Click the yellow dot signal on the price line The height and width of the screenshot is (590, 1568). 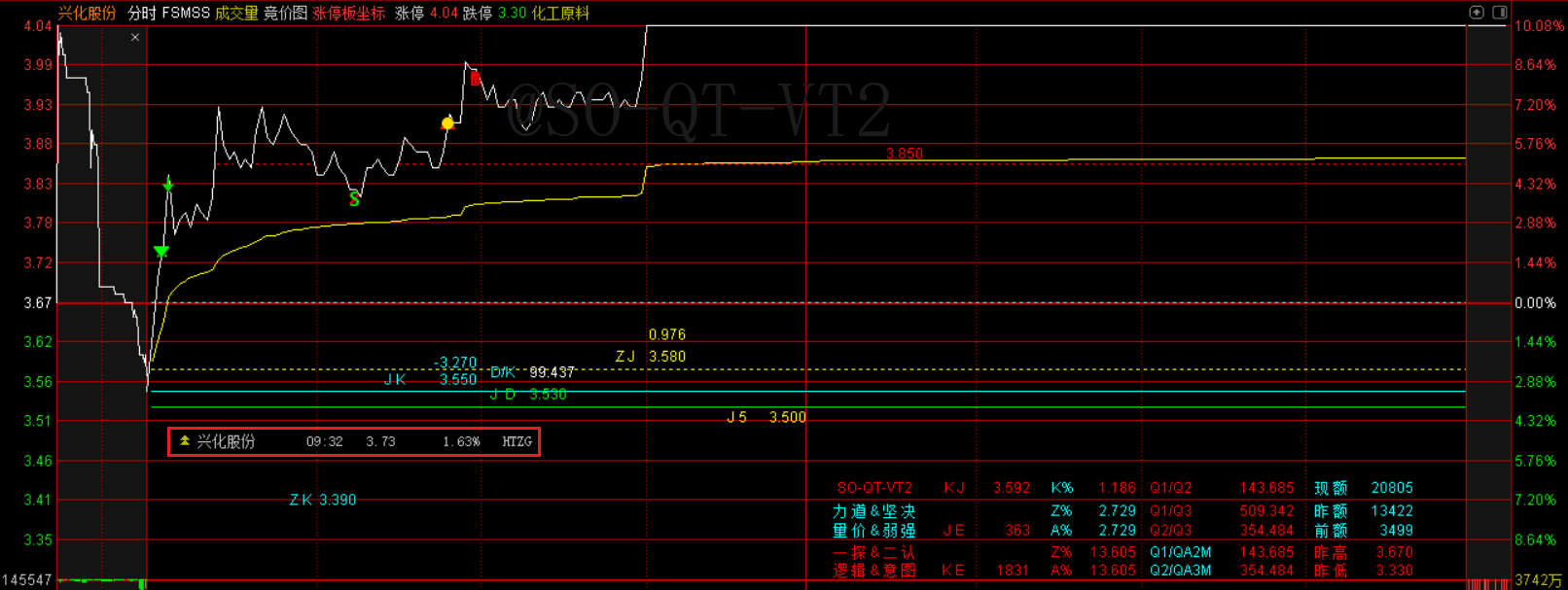point(447,123)
